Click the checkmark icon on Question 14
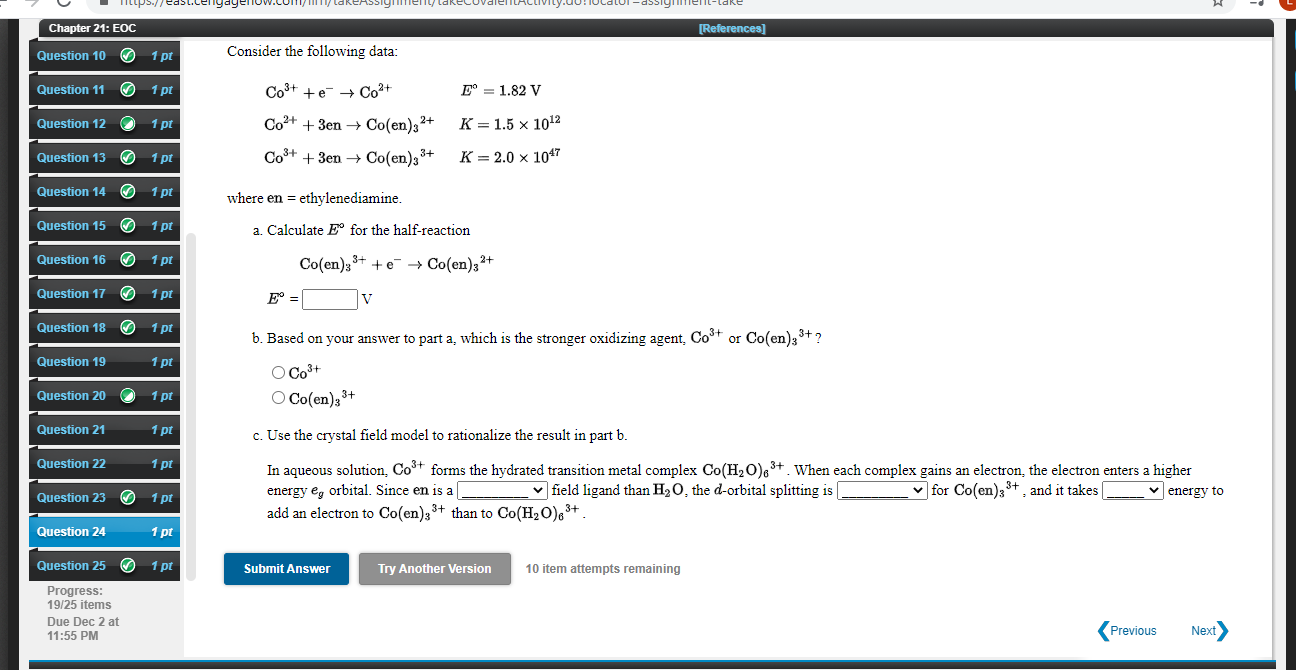This screenshot has width=1296, height=670. [x=128, y=192]
